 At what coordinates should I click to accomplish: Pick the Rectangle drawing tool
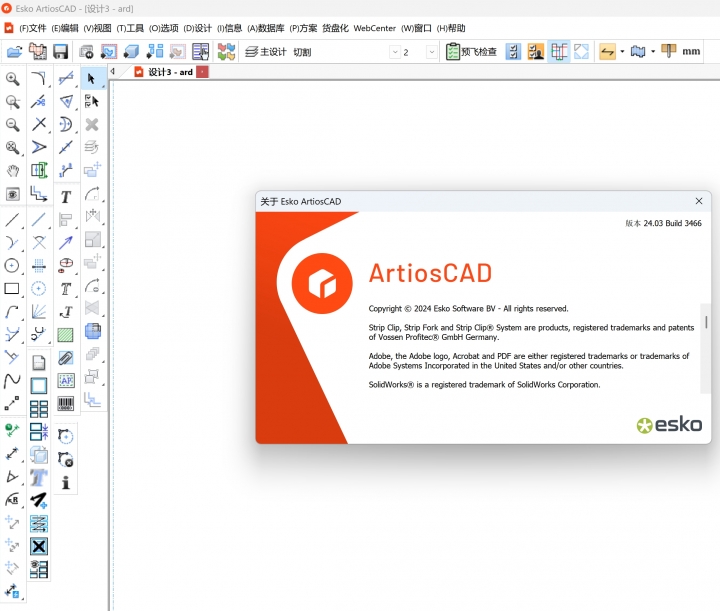[x=12, y=289]
